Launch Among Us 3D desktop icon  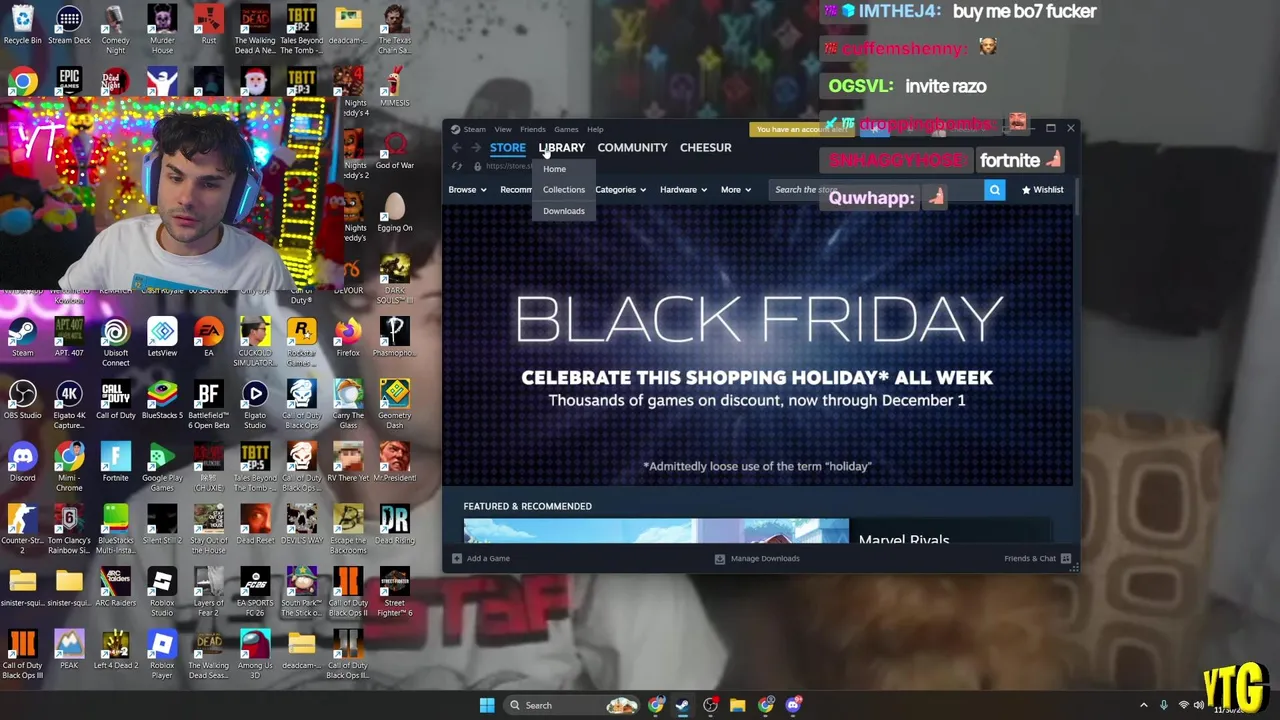[x=255, y=654]
